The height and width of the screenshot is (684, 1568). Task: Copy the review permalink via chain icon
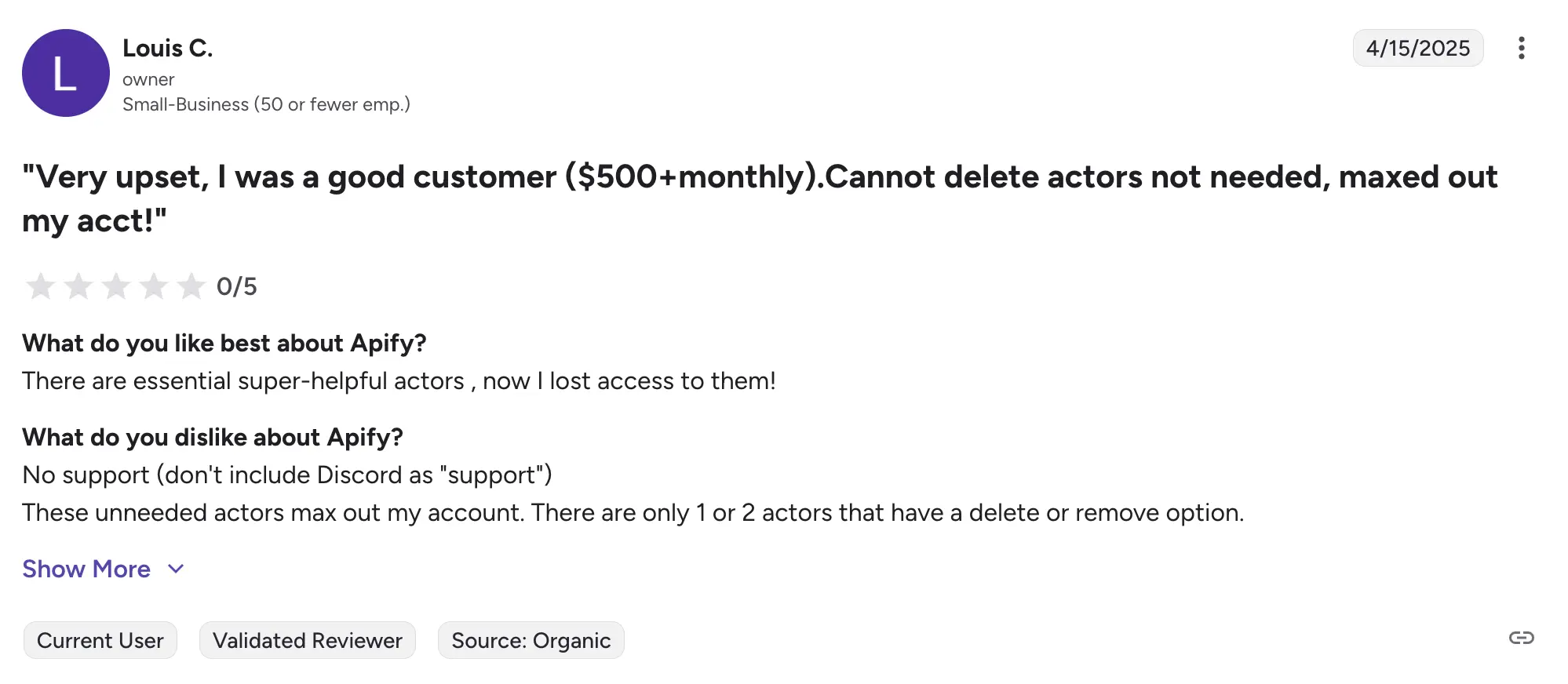point(1521,638)
